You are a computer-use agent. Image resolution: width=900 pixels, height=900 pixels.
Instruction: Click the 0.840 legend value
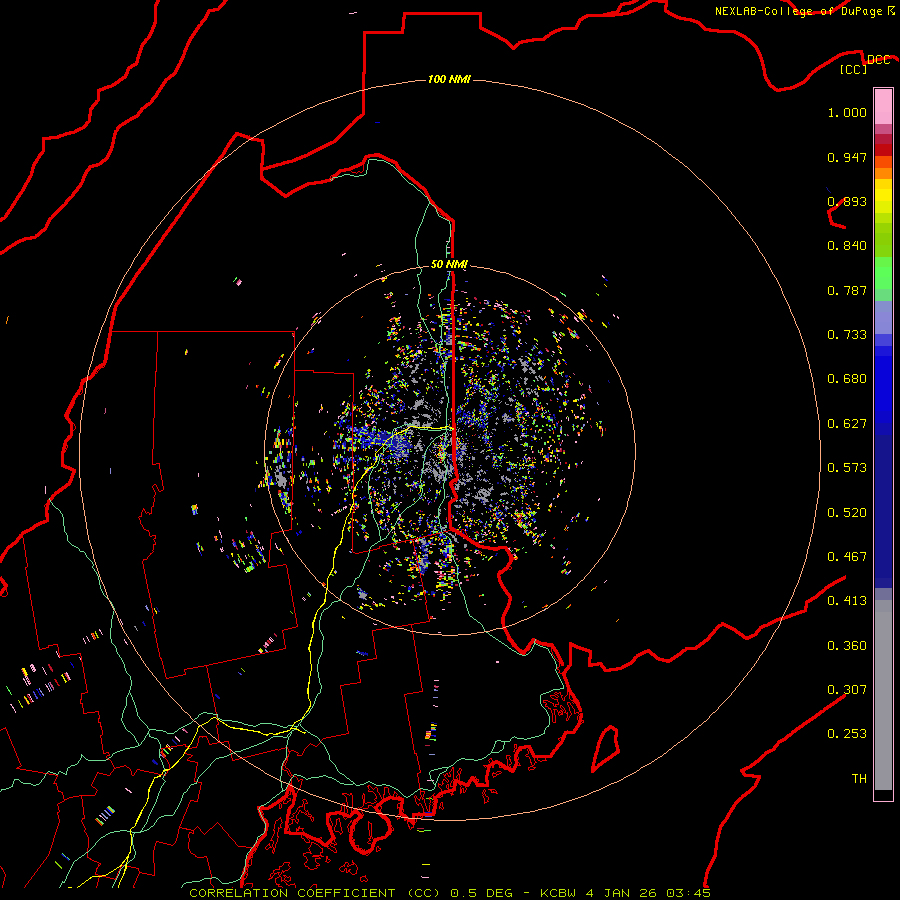click(847, 246)
